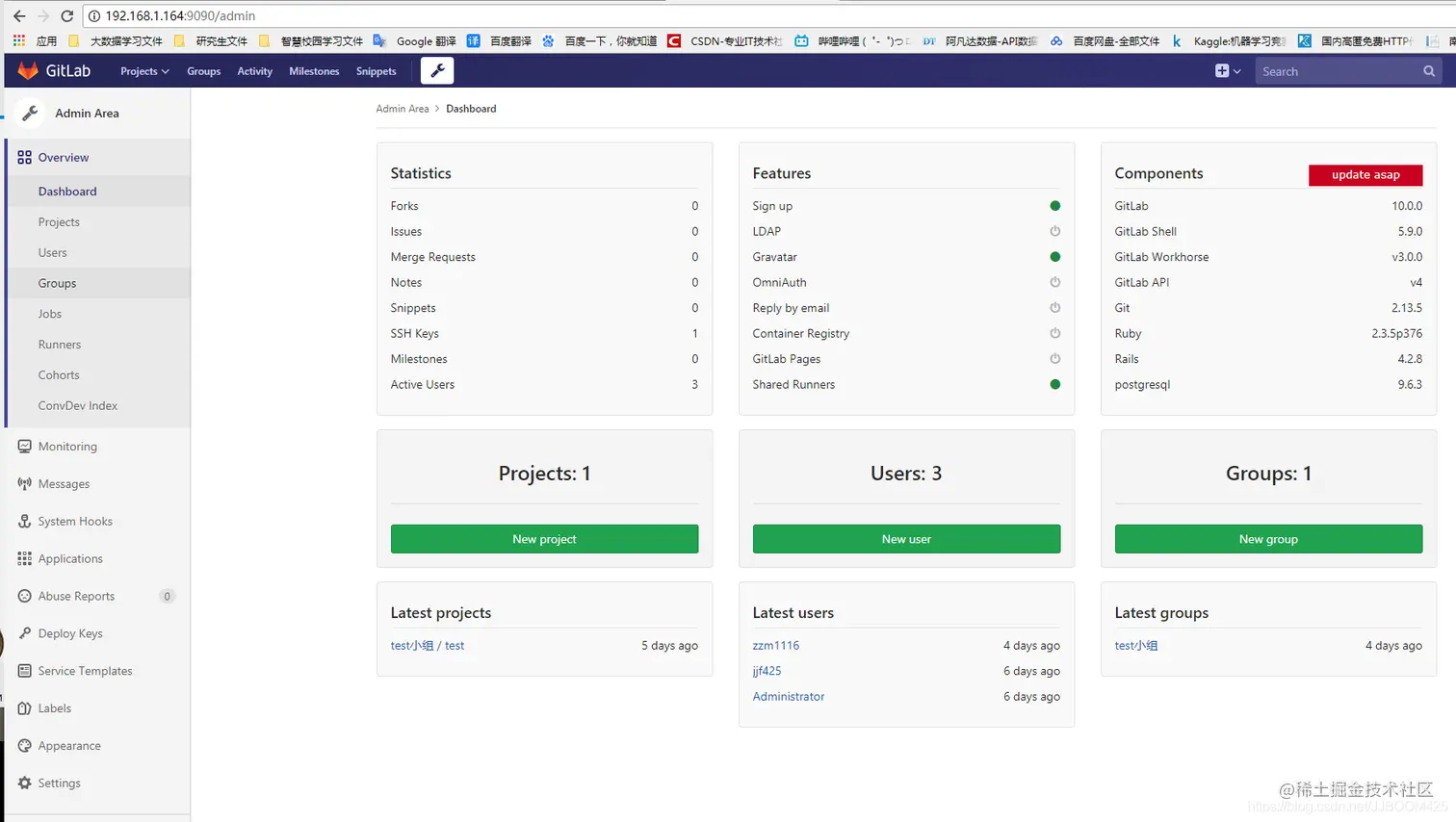Image resolution: width=1456 pixels, height=822 pixels.
Task: Click the Projects: 1 heading
Action: (x=544, y=474)
